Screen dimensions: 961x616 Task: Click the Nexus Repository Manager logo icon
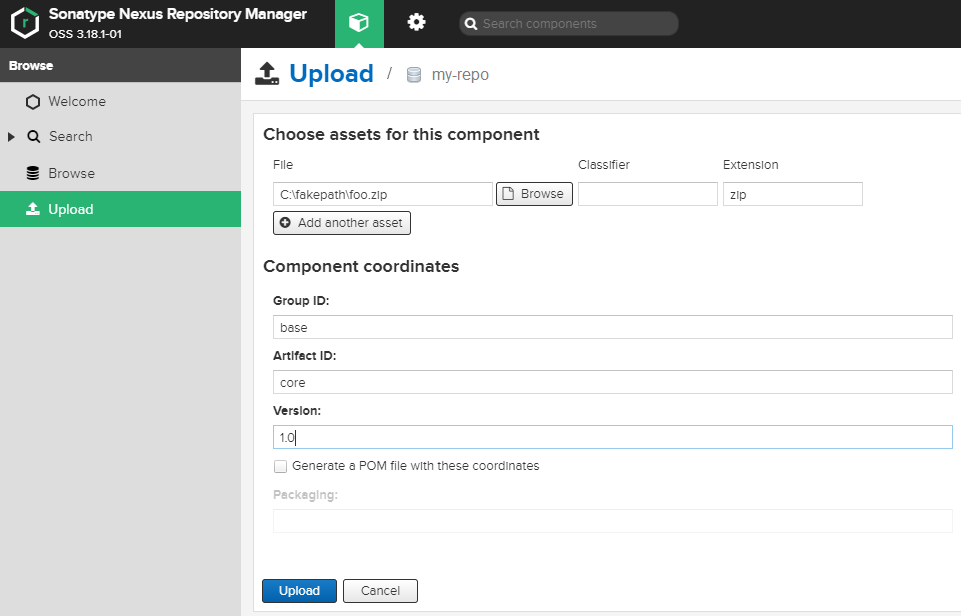click(x=24, y=23)
